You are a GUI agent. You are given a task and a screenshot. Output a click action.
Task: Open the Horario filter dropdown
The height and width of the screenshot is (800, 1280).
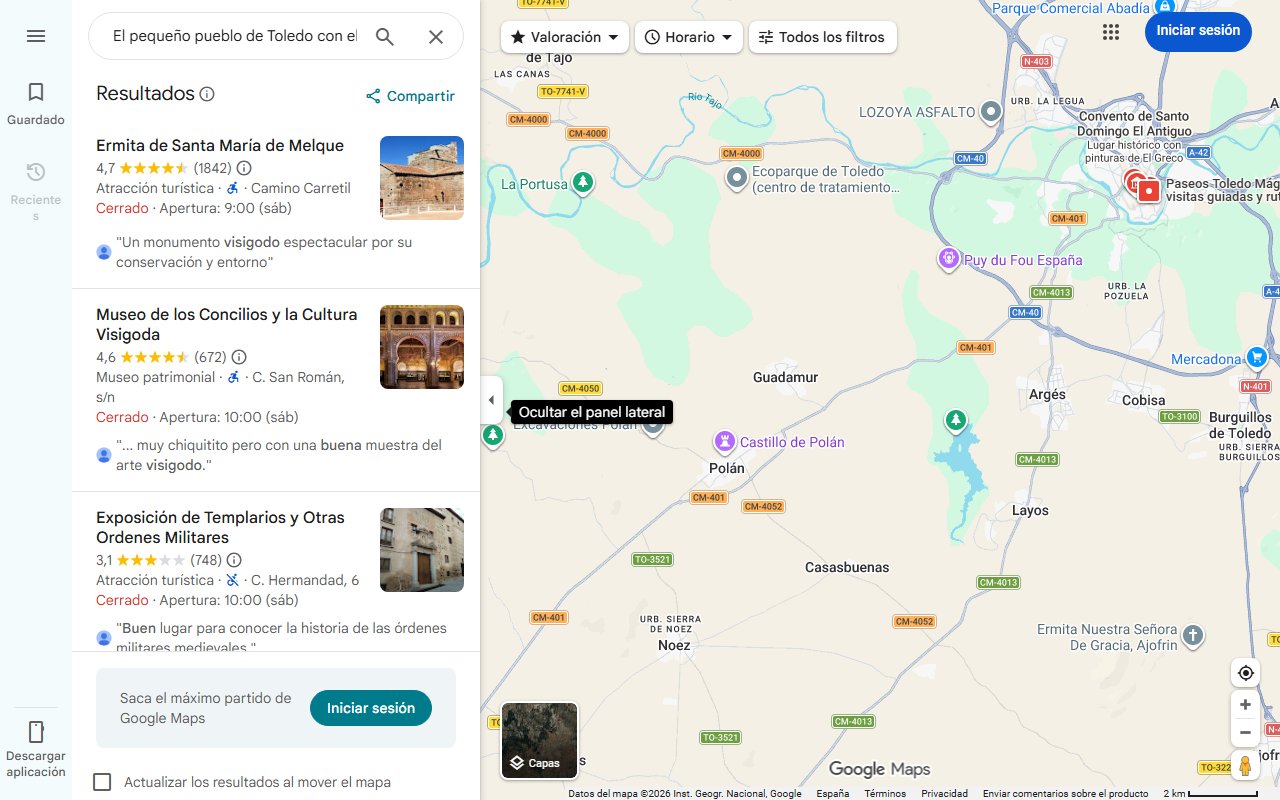pyautogui.click(x=688, y=36)
